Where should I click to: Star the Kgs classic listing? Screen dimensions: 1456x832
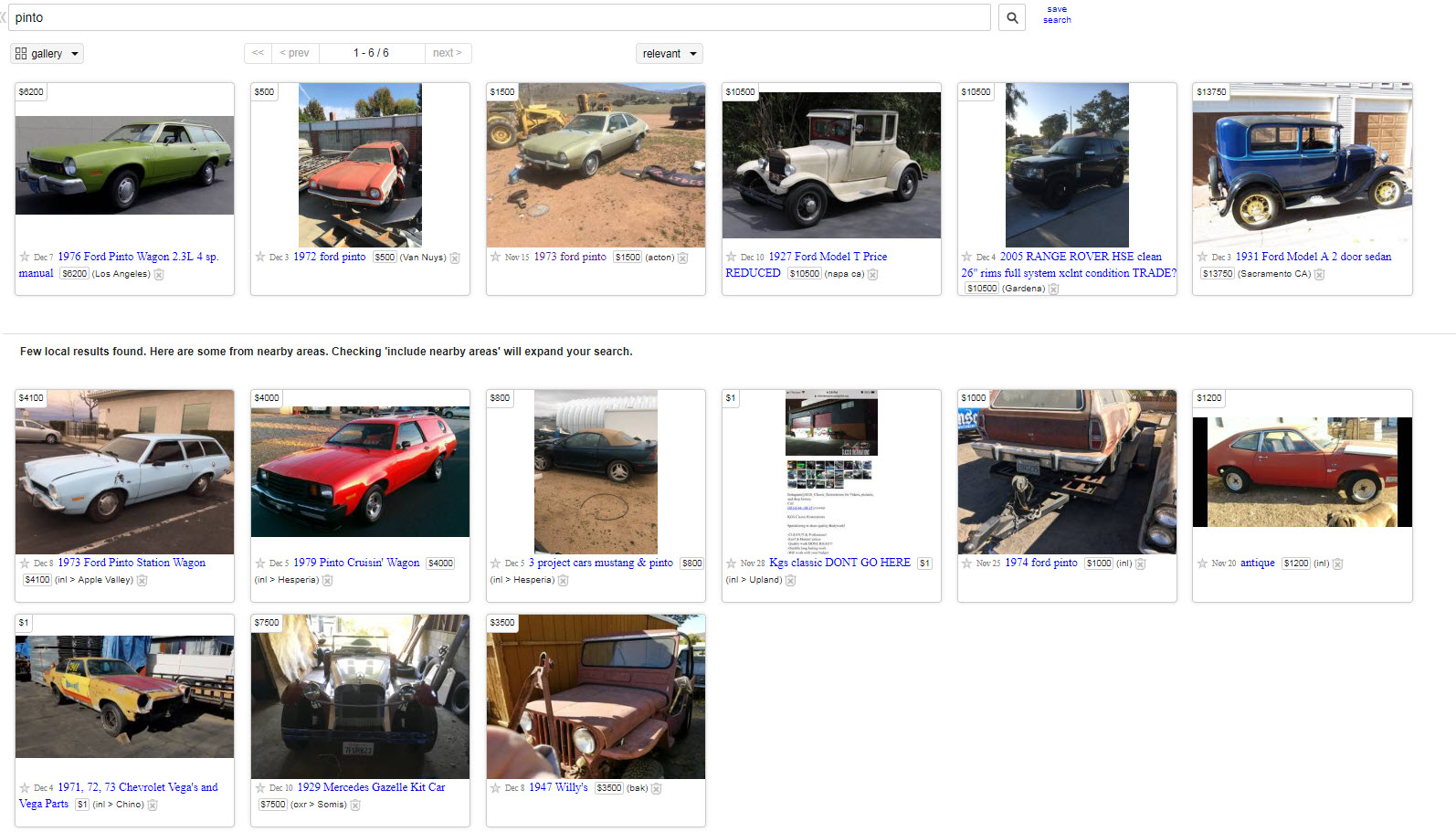(732, 563)
